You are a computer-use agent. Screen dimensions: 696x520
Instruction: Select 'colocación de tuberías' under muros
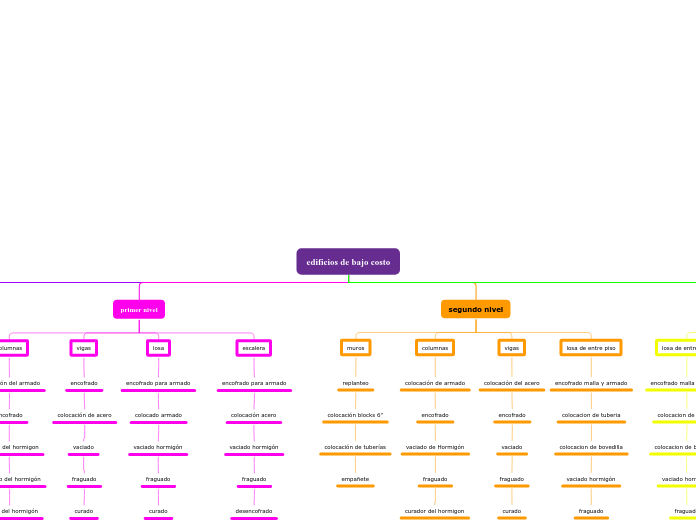(x=355, y=447)
